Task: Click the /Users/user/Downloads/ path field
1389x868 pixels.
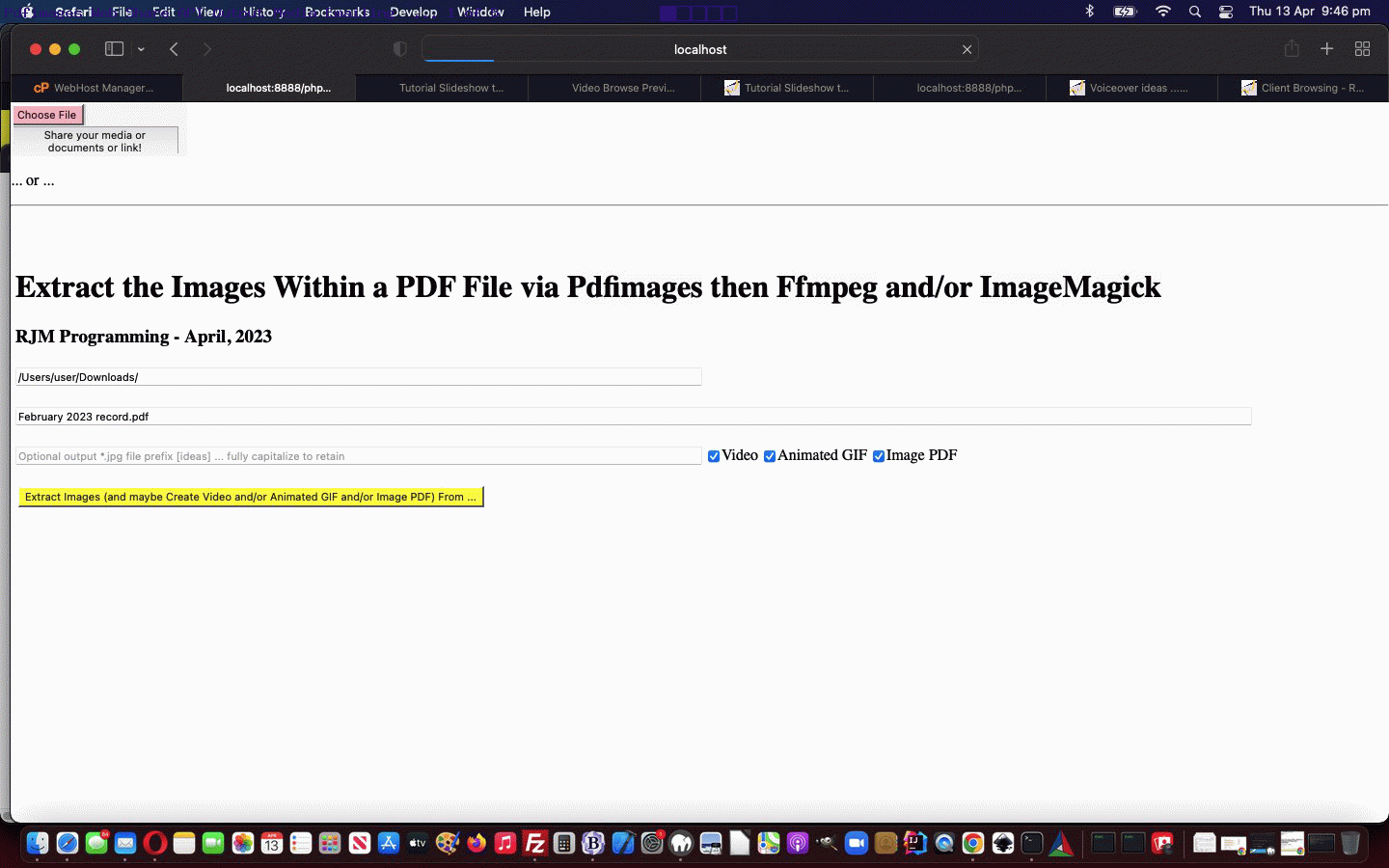Action: [359, 377]
